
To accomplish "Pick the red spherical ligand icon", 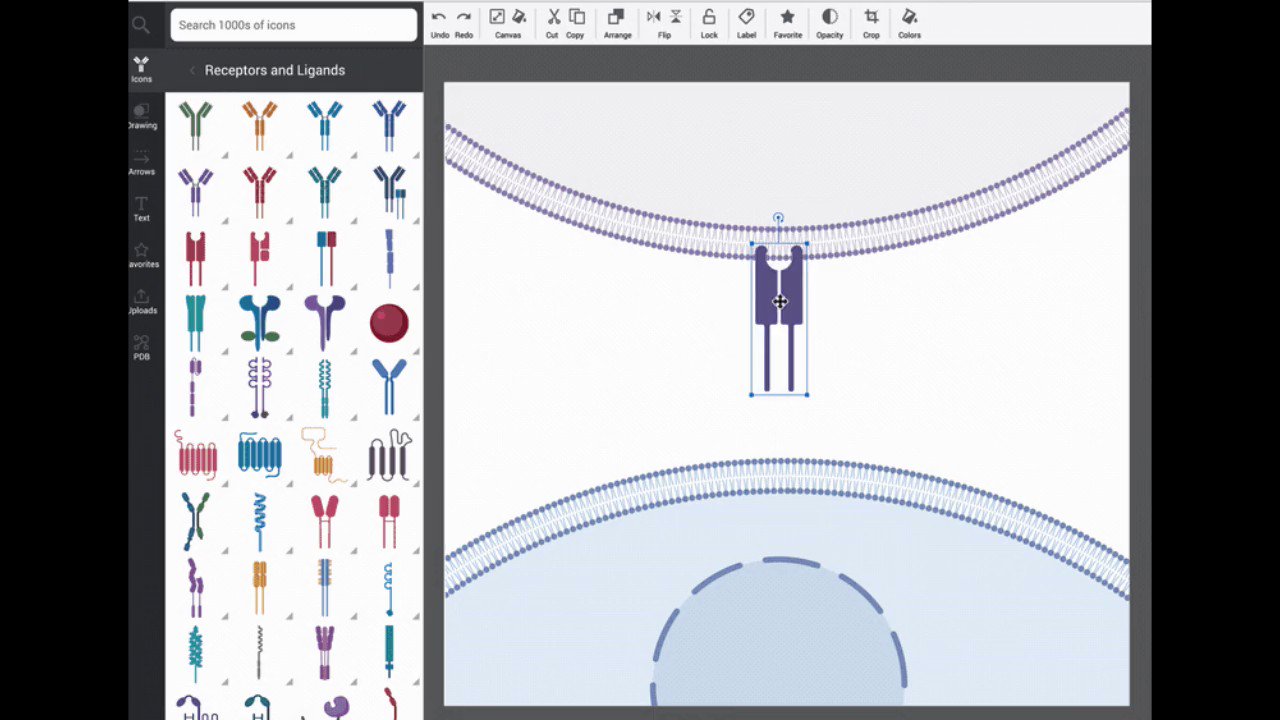I will click(x=389, y=323).
